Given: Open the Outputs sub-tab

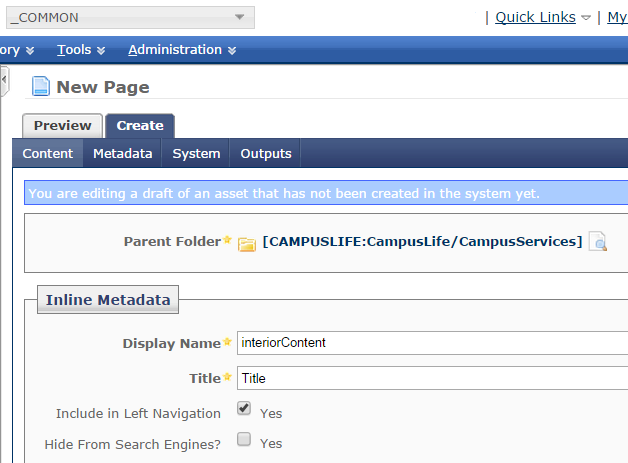Looking at the screenshot, I should (266, 153).
